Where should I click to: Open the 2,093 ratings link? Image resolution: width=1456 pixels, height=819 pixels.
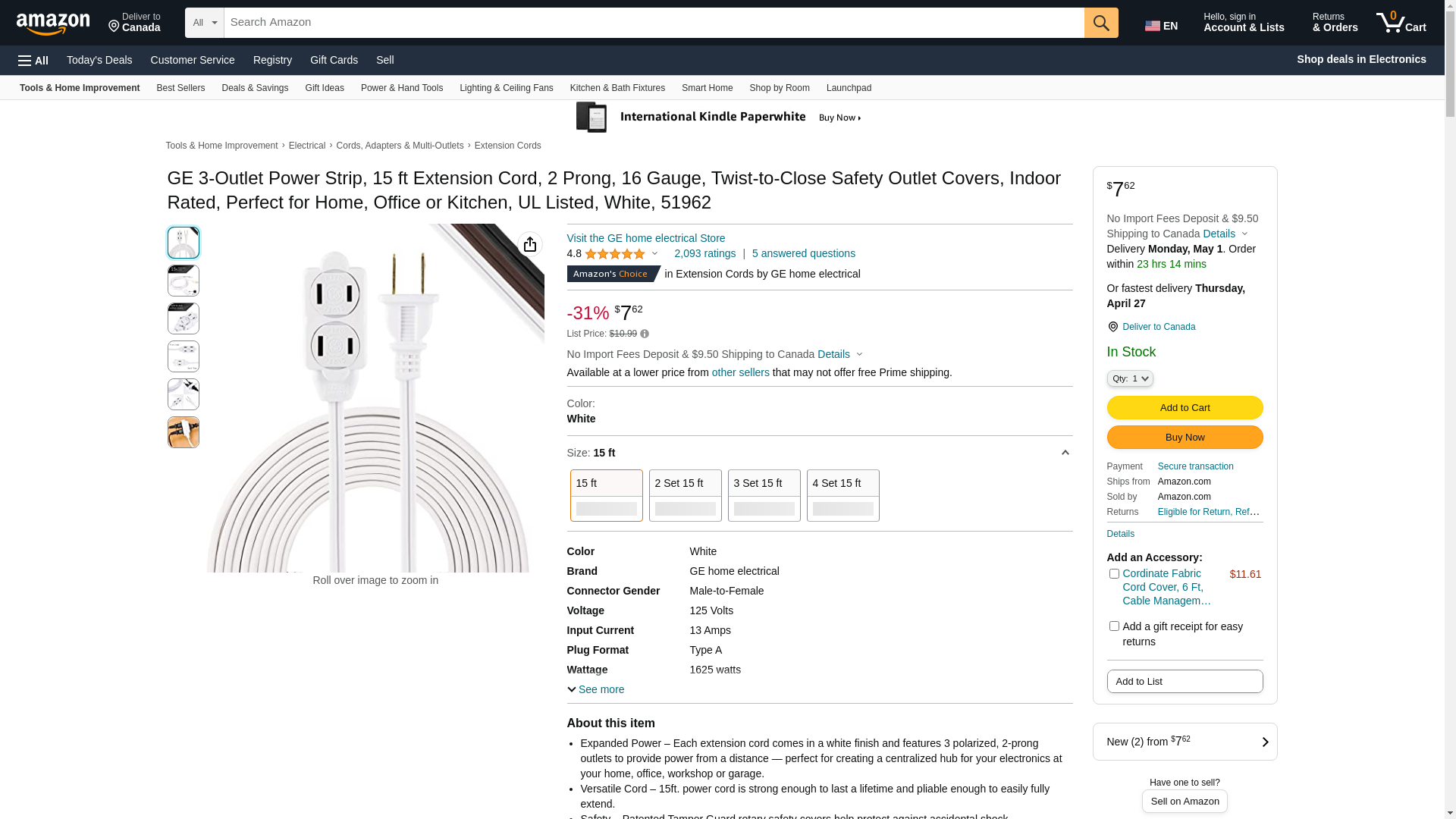point(704,253)
